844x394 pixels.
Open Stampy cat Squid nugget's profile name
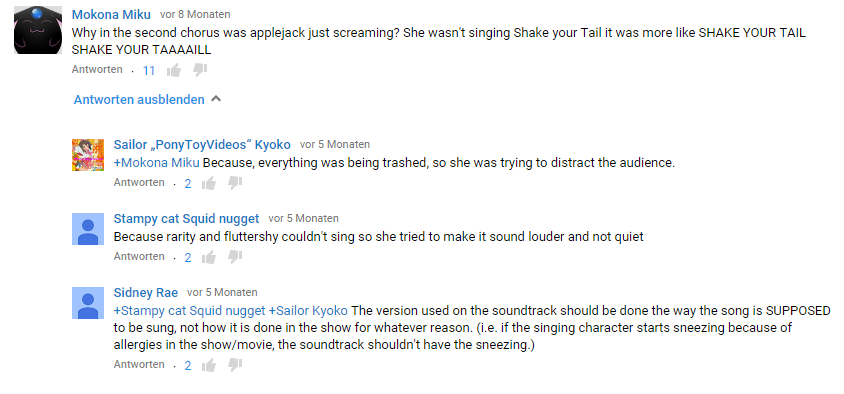(x=186, y=219)
